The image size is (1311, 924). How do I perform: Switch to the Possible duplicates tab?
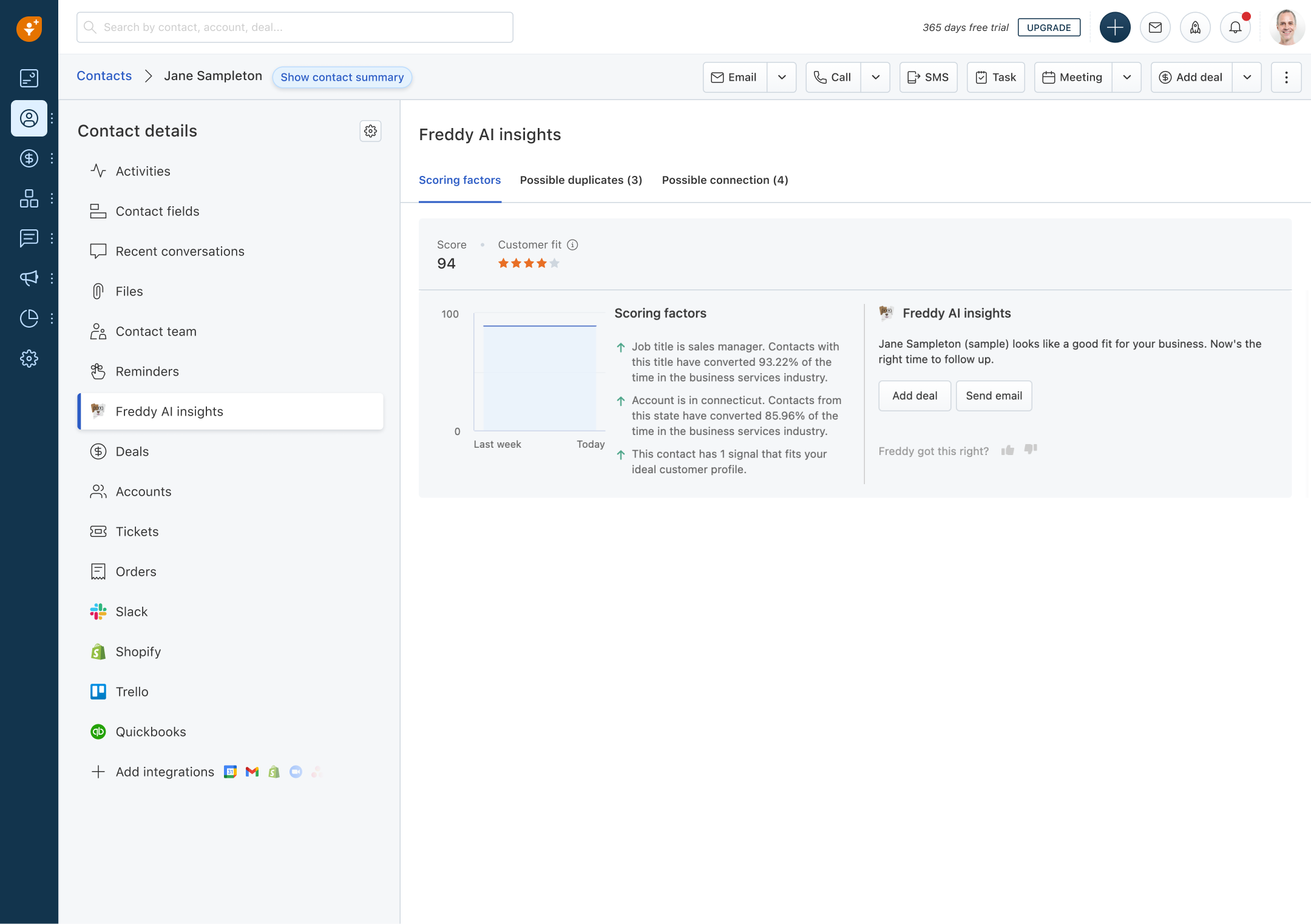tap(580, 180)
